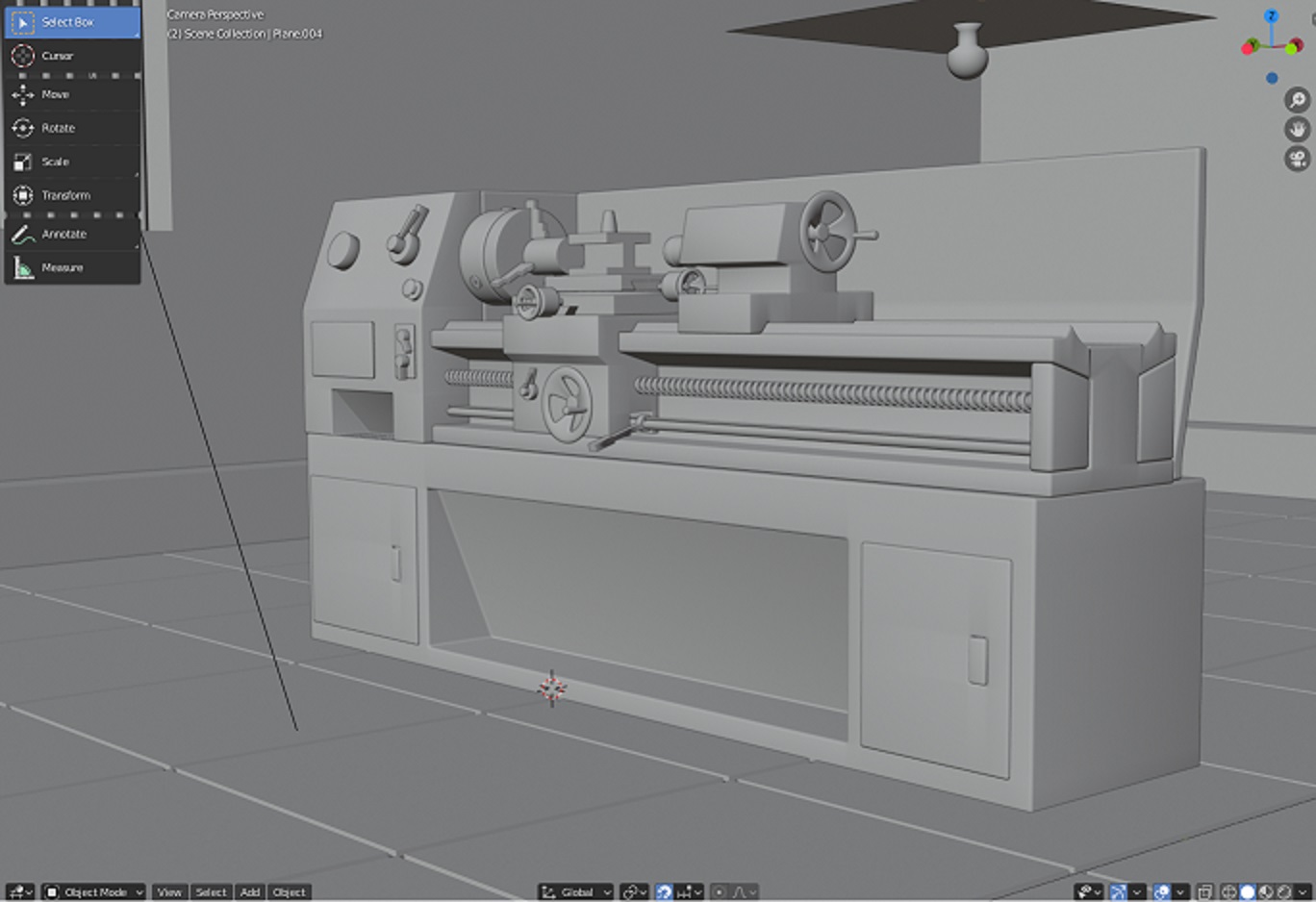Toggle the camera view button
Viewport: 1316px width, 902px height.
point(1297,158)
